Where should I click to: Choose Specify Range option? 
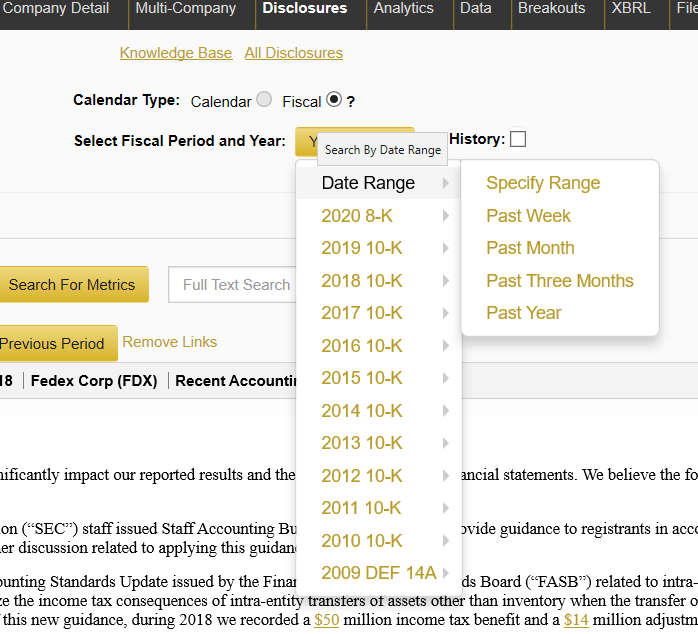[x=543, y=183]
